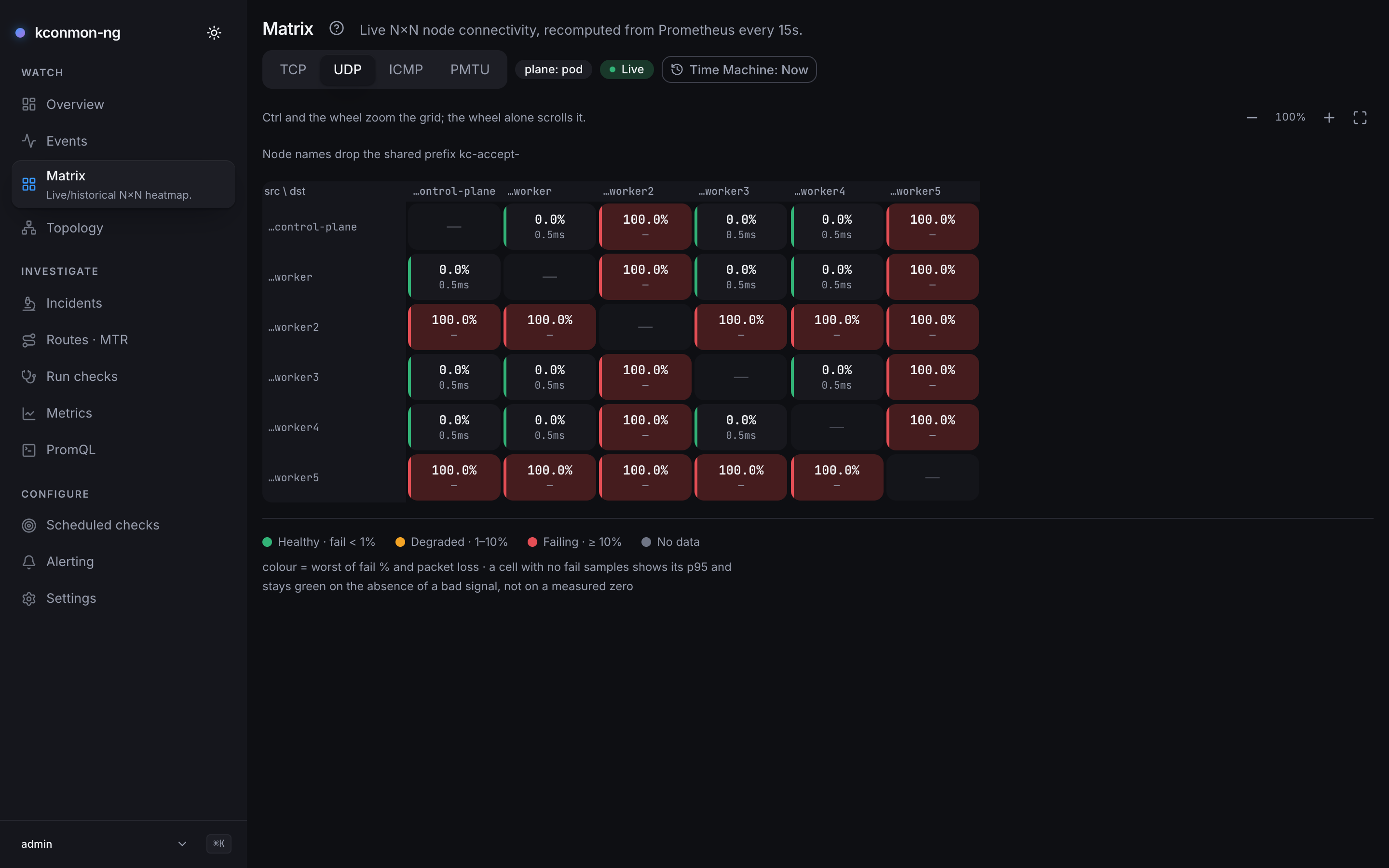Click the Degraded · 1–10% legend entry

[x=451, y=542]
